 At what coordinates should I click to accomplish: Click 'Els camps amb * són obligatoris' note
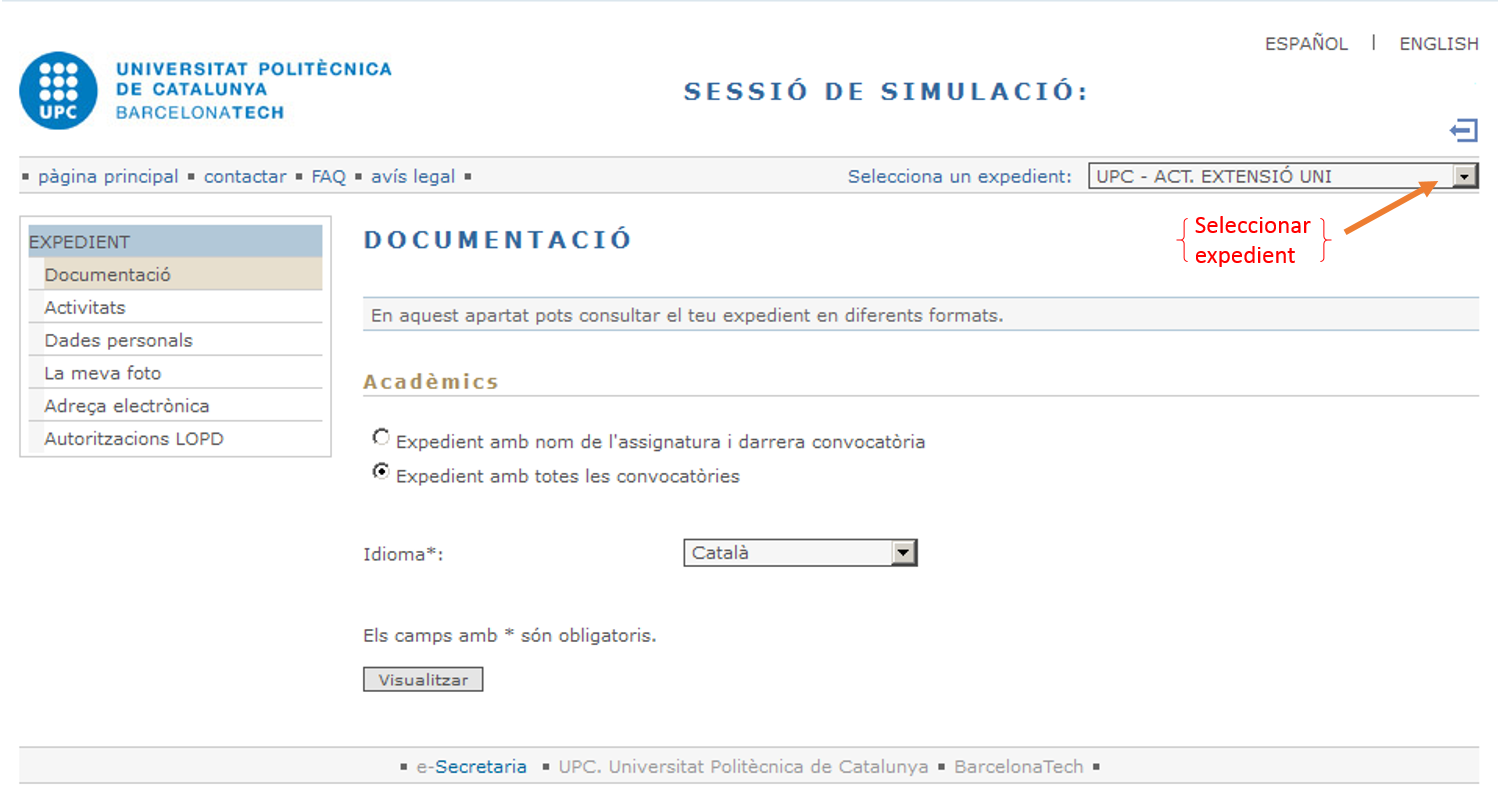click(510, 636)
